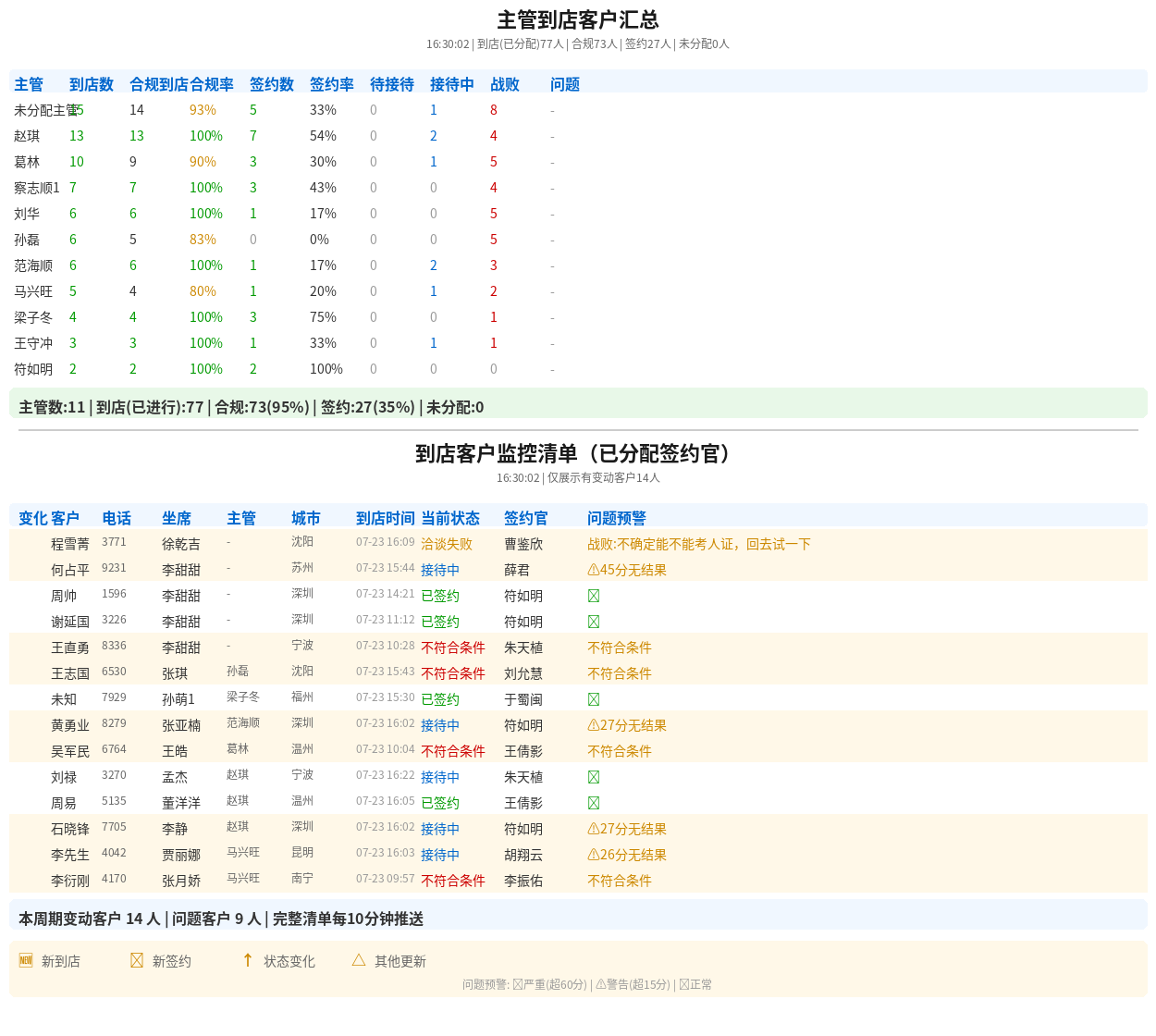Click the 问题 header in the summary table

click(565, 84)
